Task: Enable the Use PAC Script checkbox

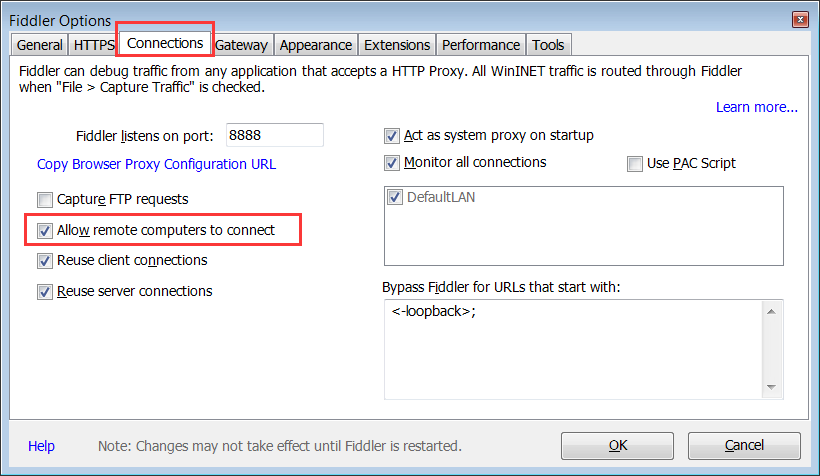Action: click(x=635, y=164)
